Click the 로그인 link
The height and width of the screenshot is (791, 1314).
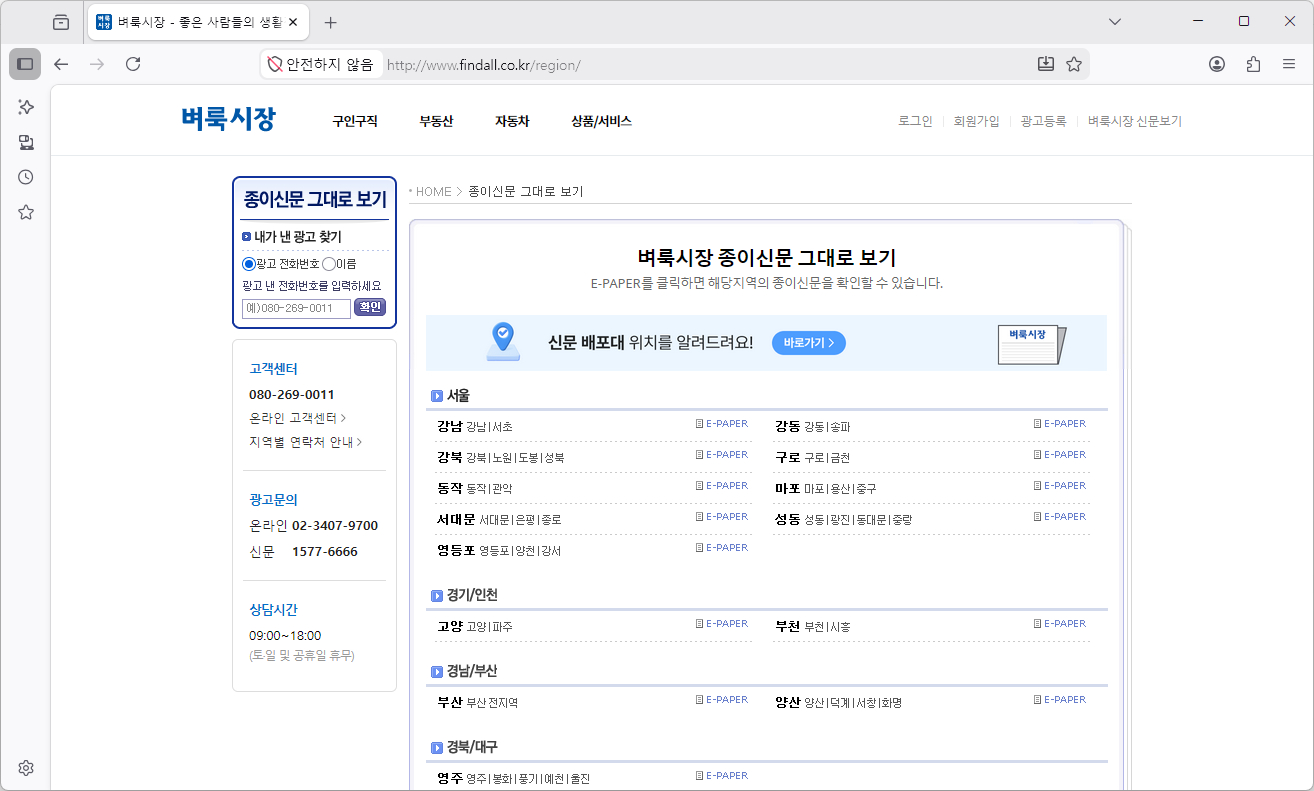915,121
